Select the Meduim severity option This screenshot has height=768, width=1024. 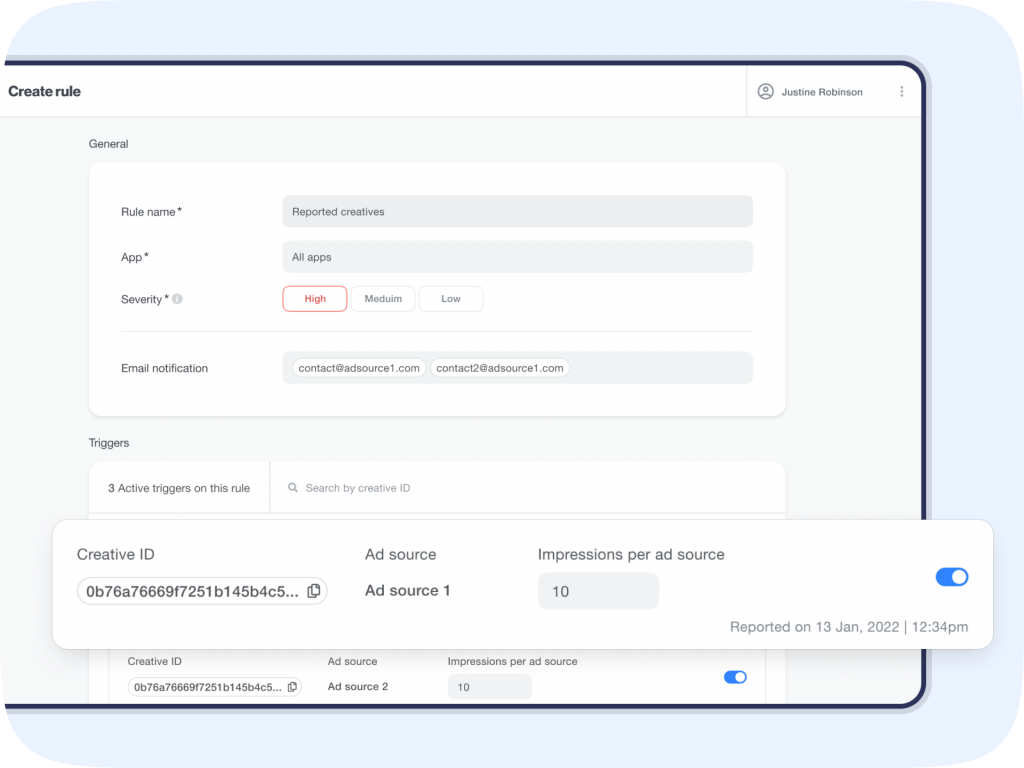383,298
